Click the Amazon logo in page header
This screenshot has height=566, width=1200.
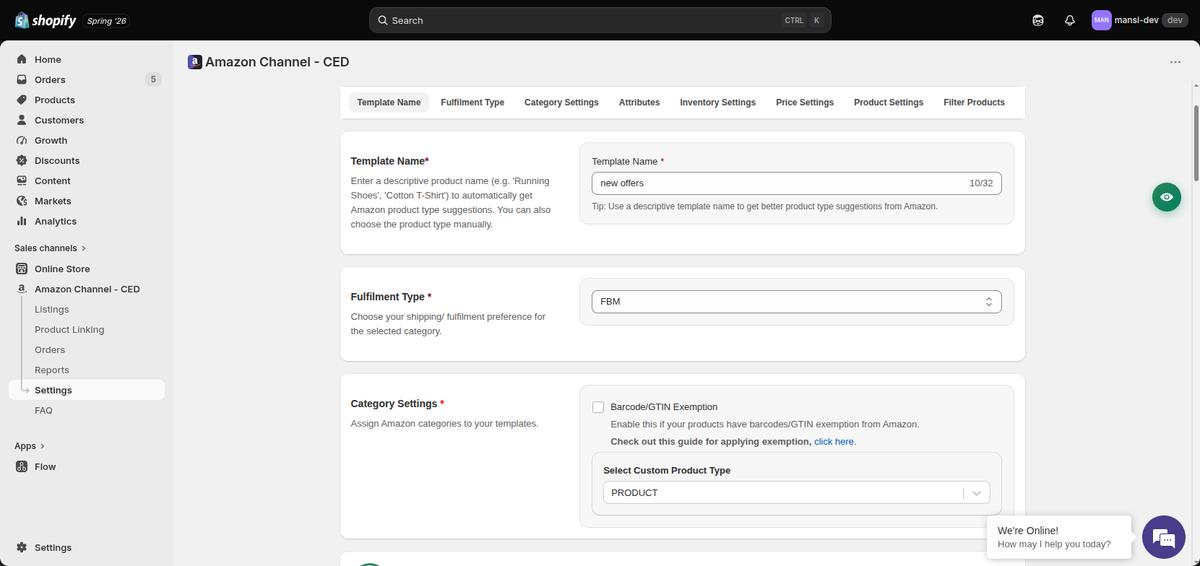[194, 62]
